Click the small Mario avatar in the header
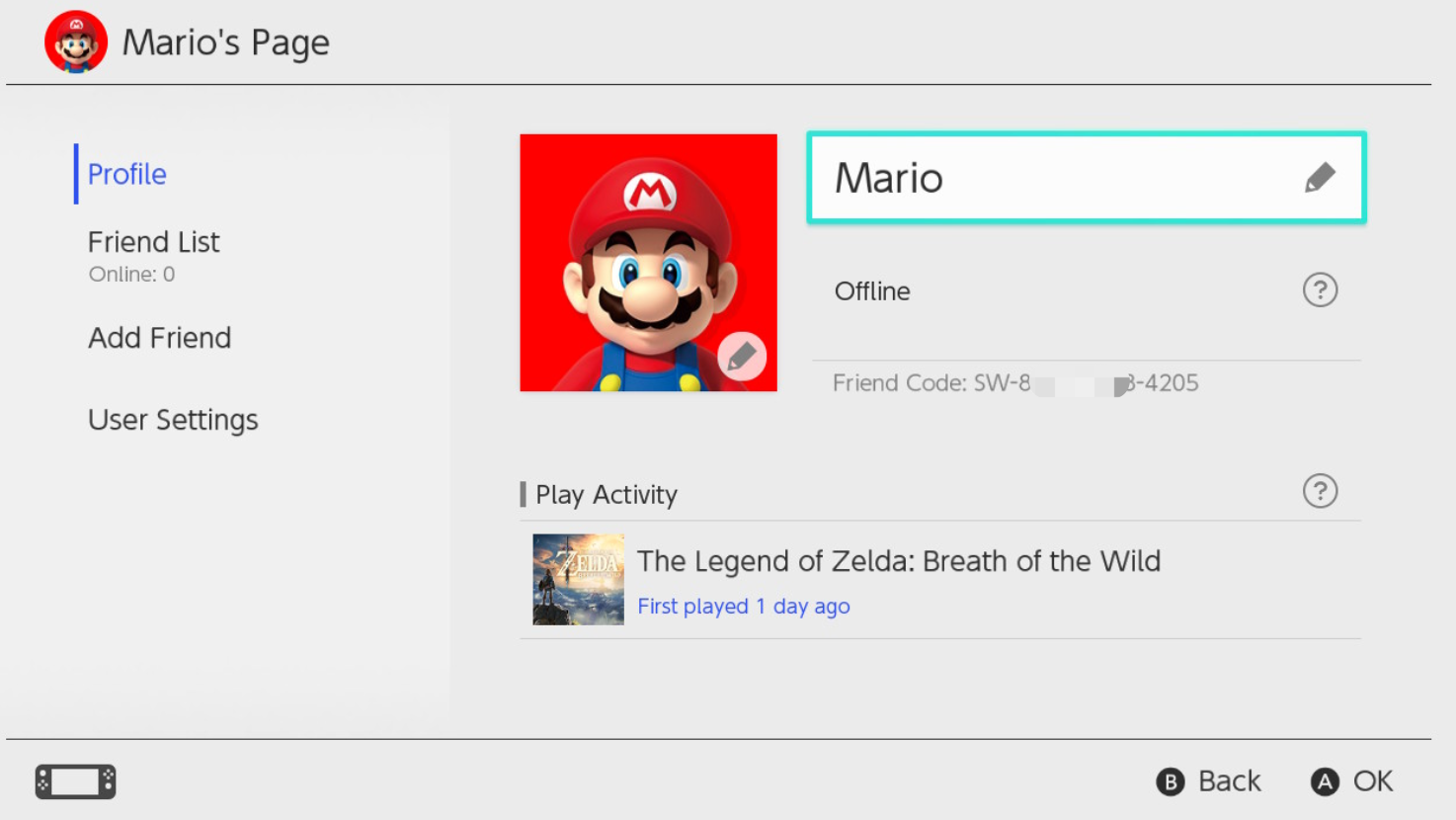The height and width of the screenshot is (820, 1456). click(76, 42)
